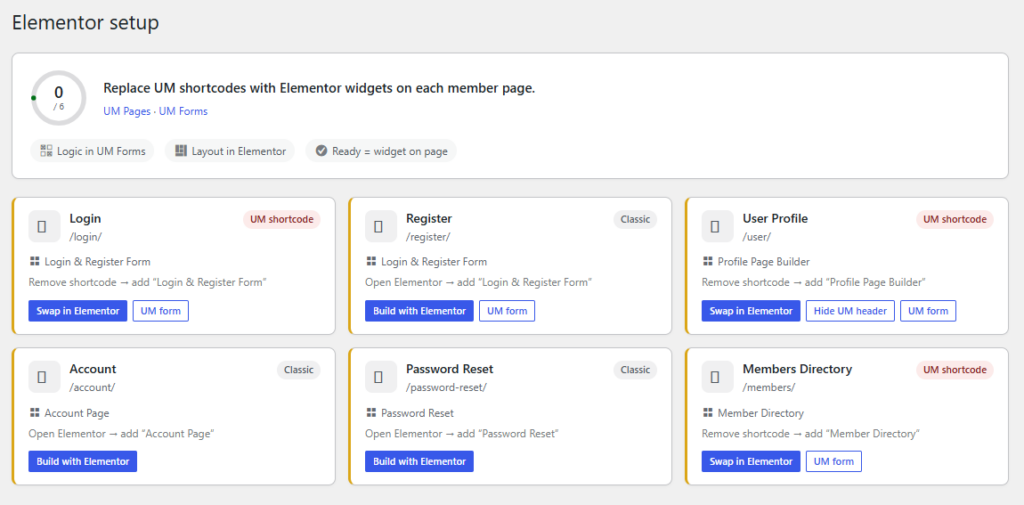Viewport: 1024px width, 505px height.
Task: Click the Register card page icon
Action: point(381,226)
